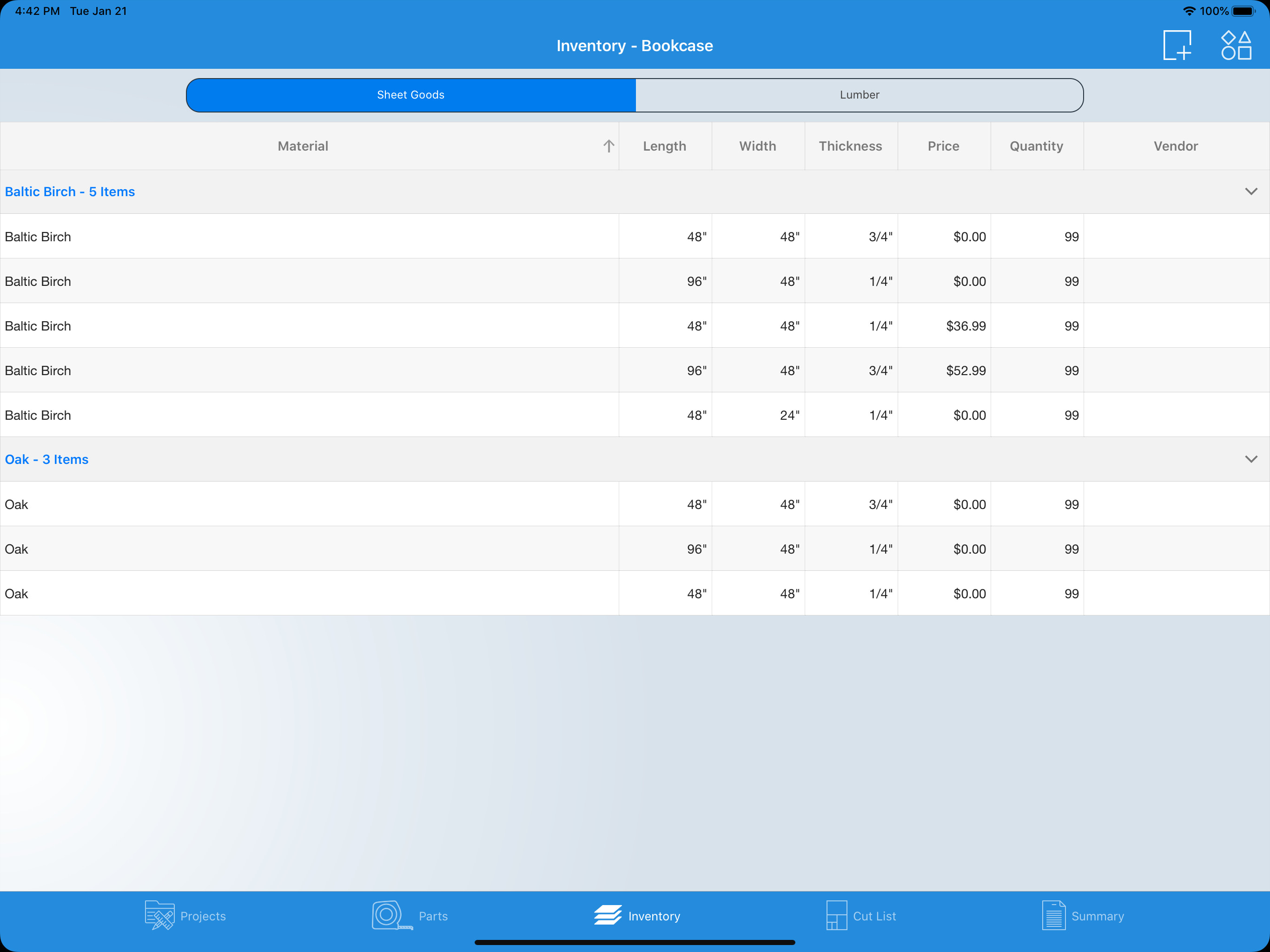Collapse the Oak group chevron
Screen dimensions: 1270x952
click(1251, 459)
